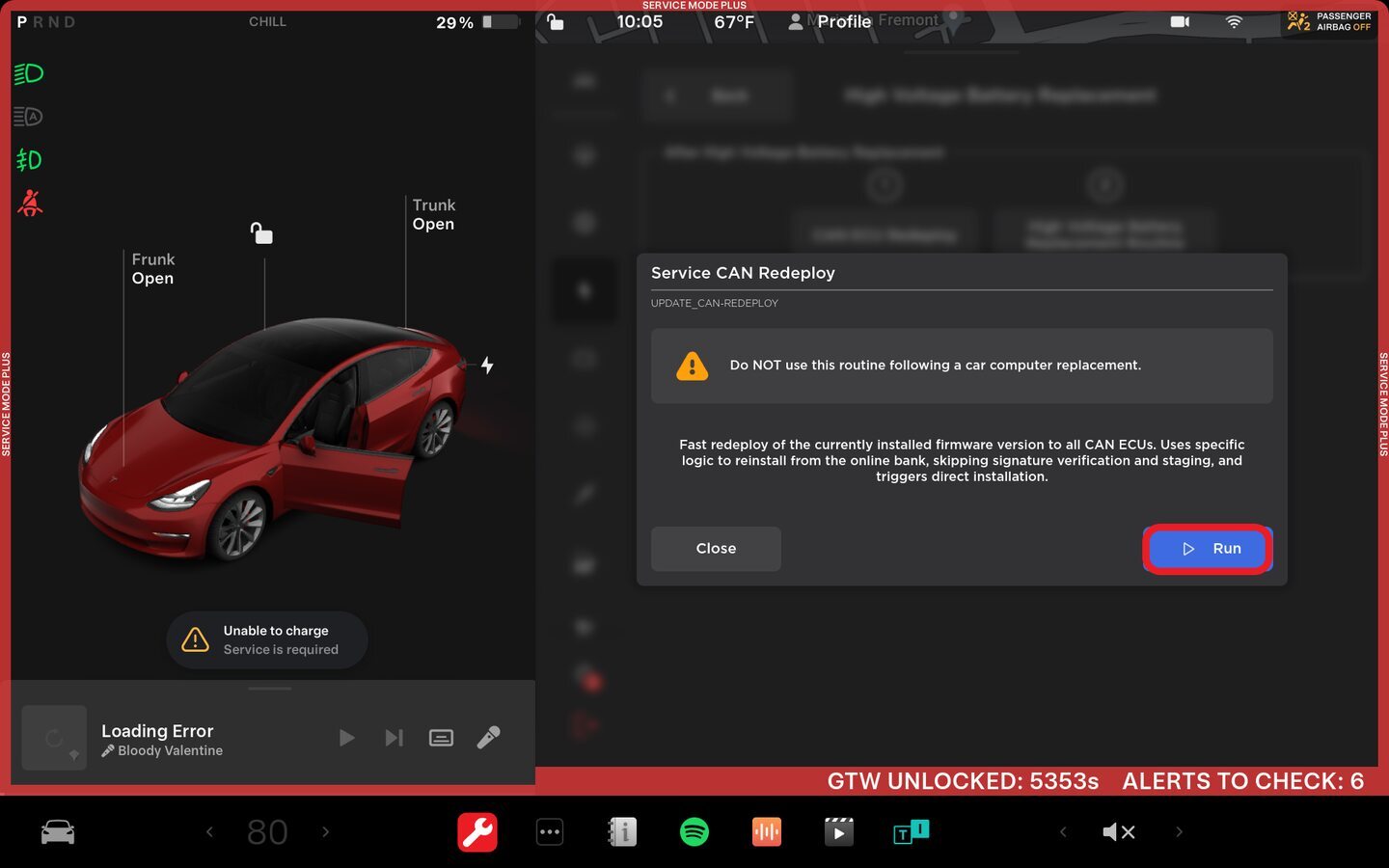Open the Theater app in the dock
Image resolution: width=1389 pixels, height=868 pixels.
pyautogui.click(x=838, y=831)
